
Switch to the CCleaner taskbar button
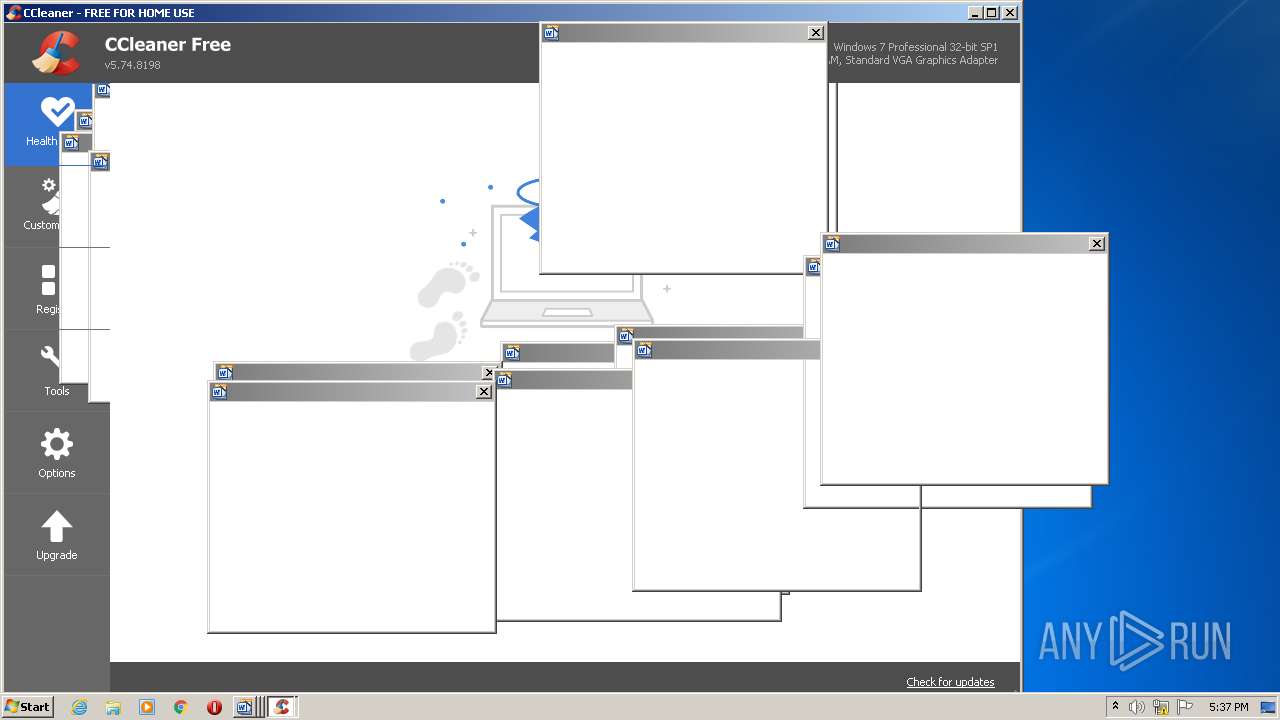282,707
